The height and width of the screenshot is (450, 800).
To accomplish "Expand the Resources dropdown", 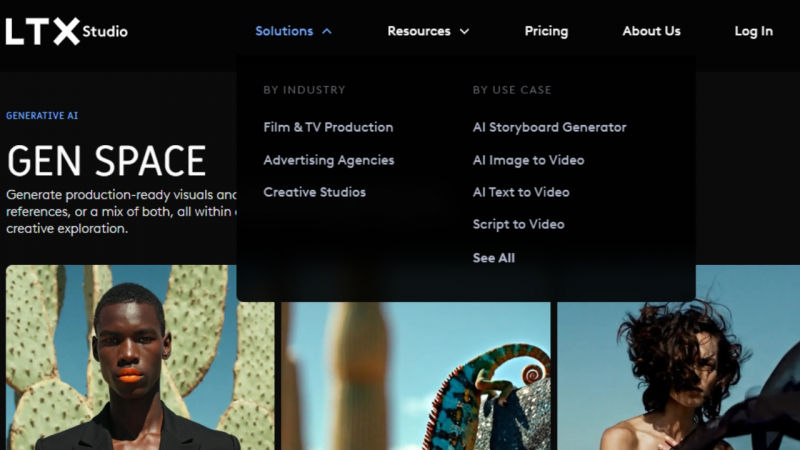I will (x=428, y=31).
